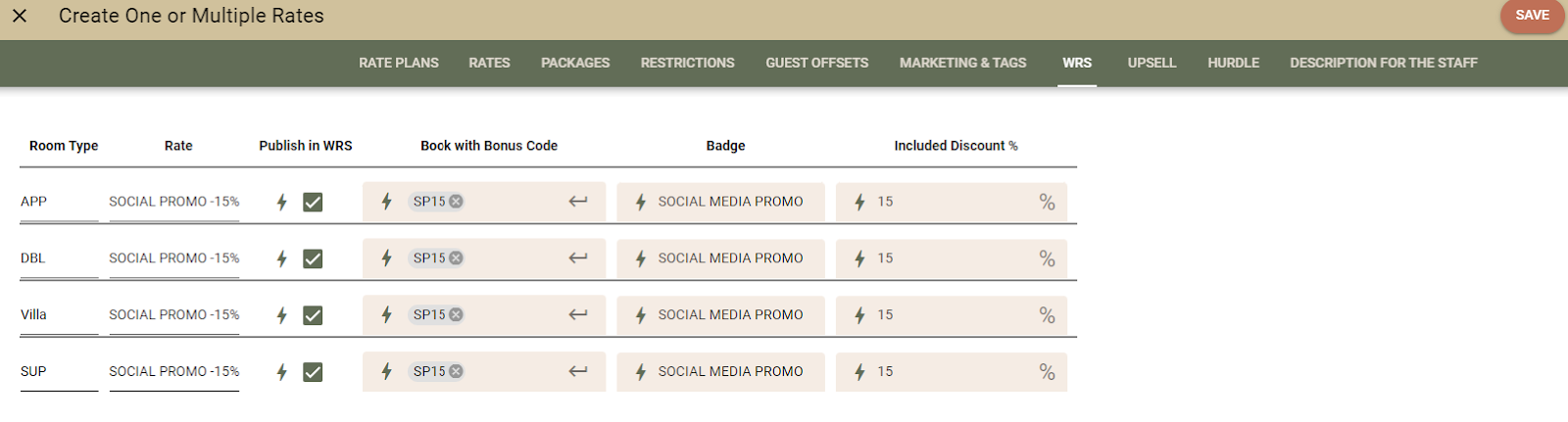The image size is (1568, 422).
Task: Click enter arrow icon in Villa bonus code field
Action: [578, 315]
